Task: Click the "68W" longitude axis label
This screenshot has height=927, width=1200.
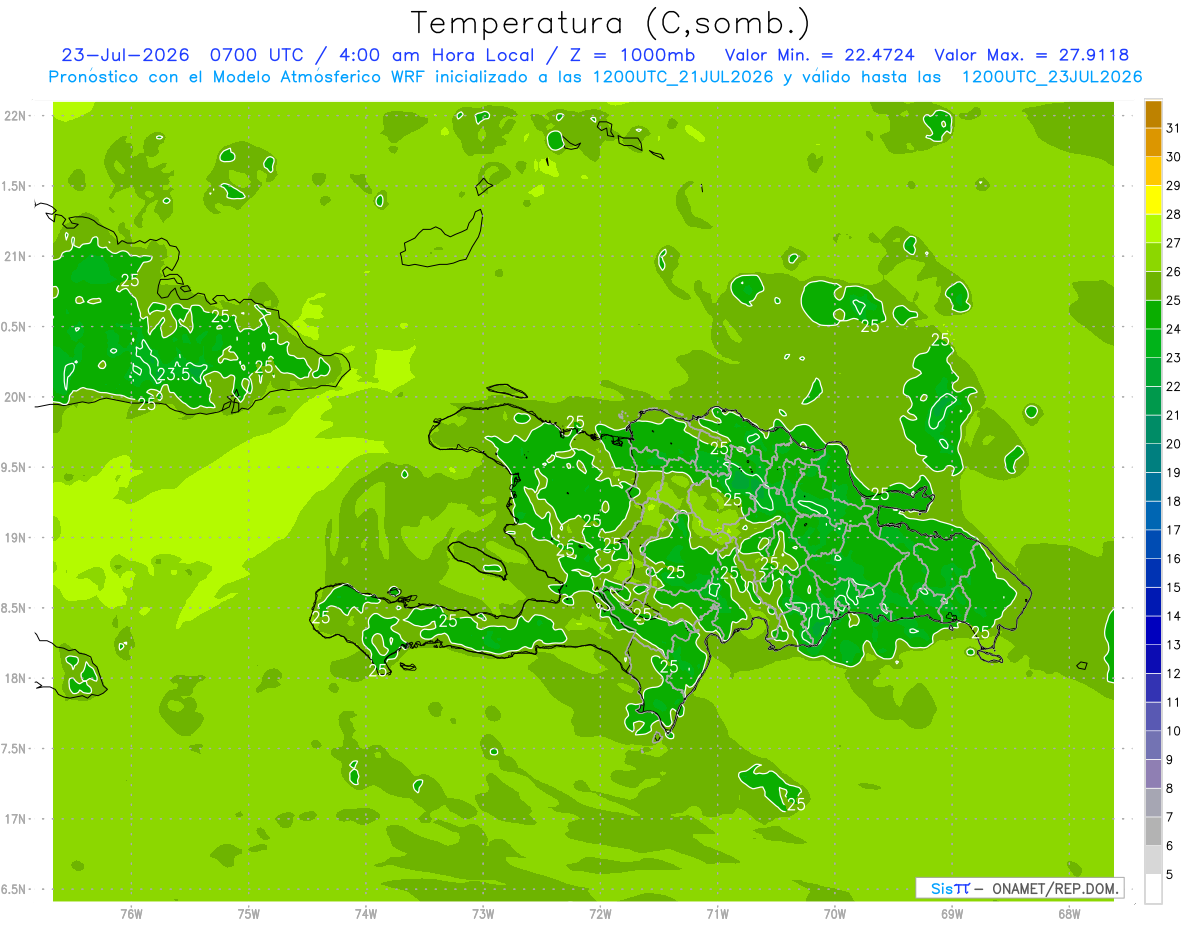Action: point(1069,914)
